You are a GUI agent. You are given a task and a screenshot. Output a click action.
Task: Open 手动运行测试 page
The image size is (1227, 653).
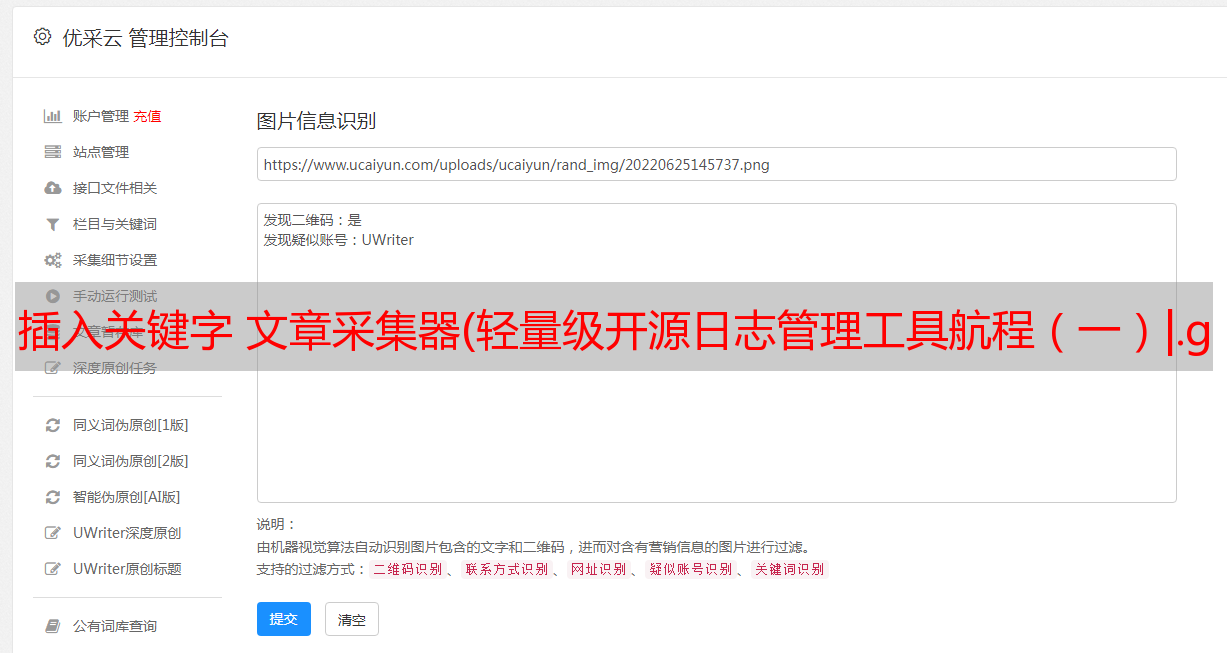(x=115, y=296)
